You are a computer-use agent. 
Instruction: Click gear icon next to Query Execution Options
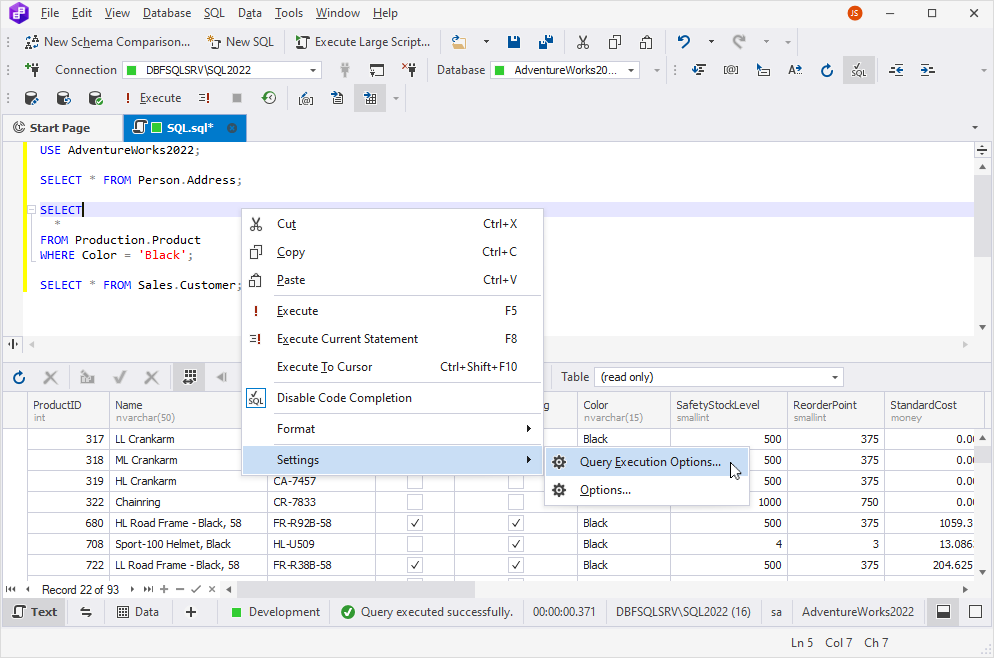[558, 462]
